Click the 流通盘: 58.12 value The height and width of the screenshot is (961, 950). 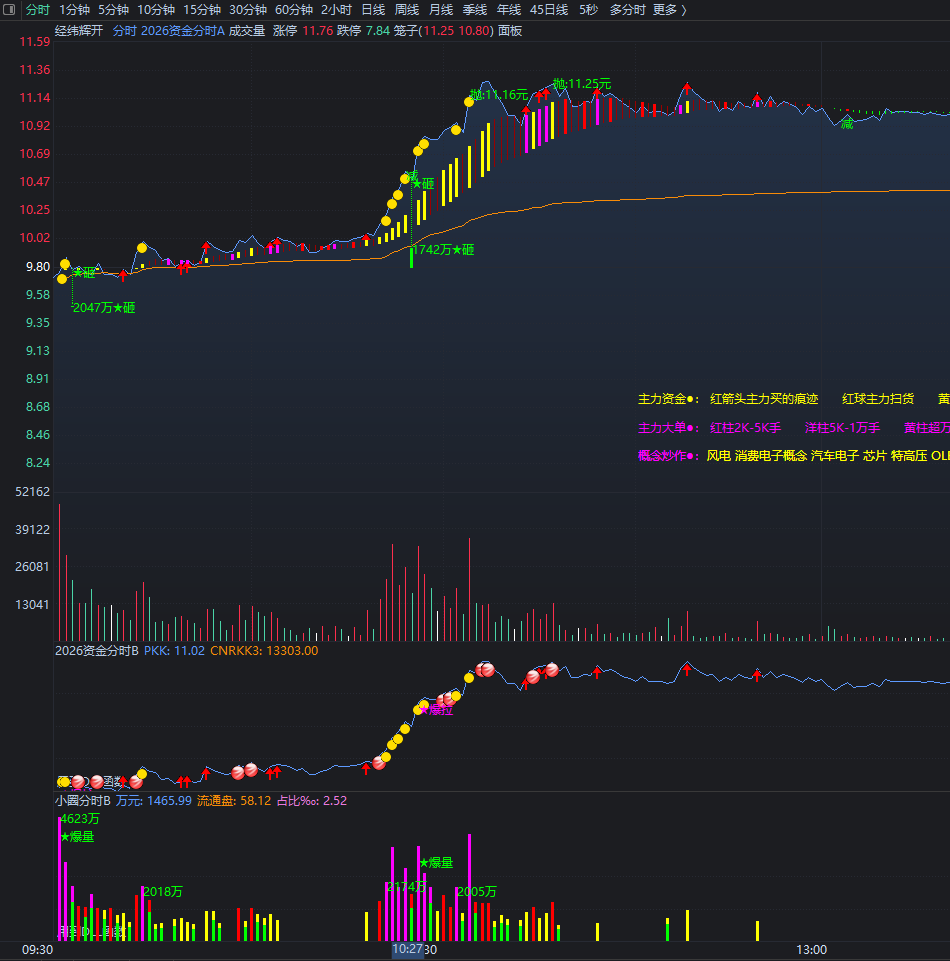pyautogui.click(x=234, y=801)
